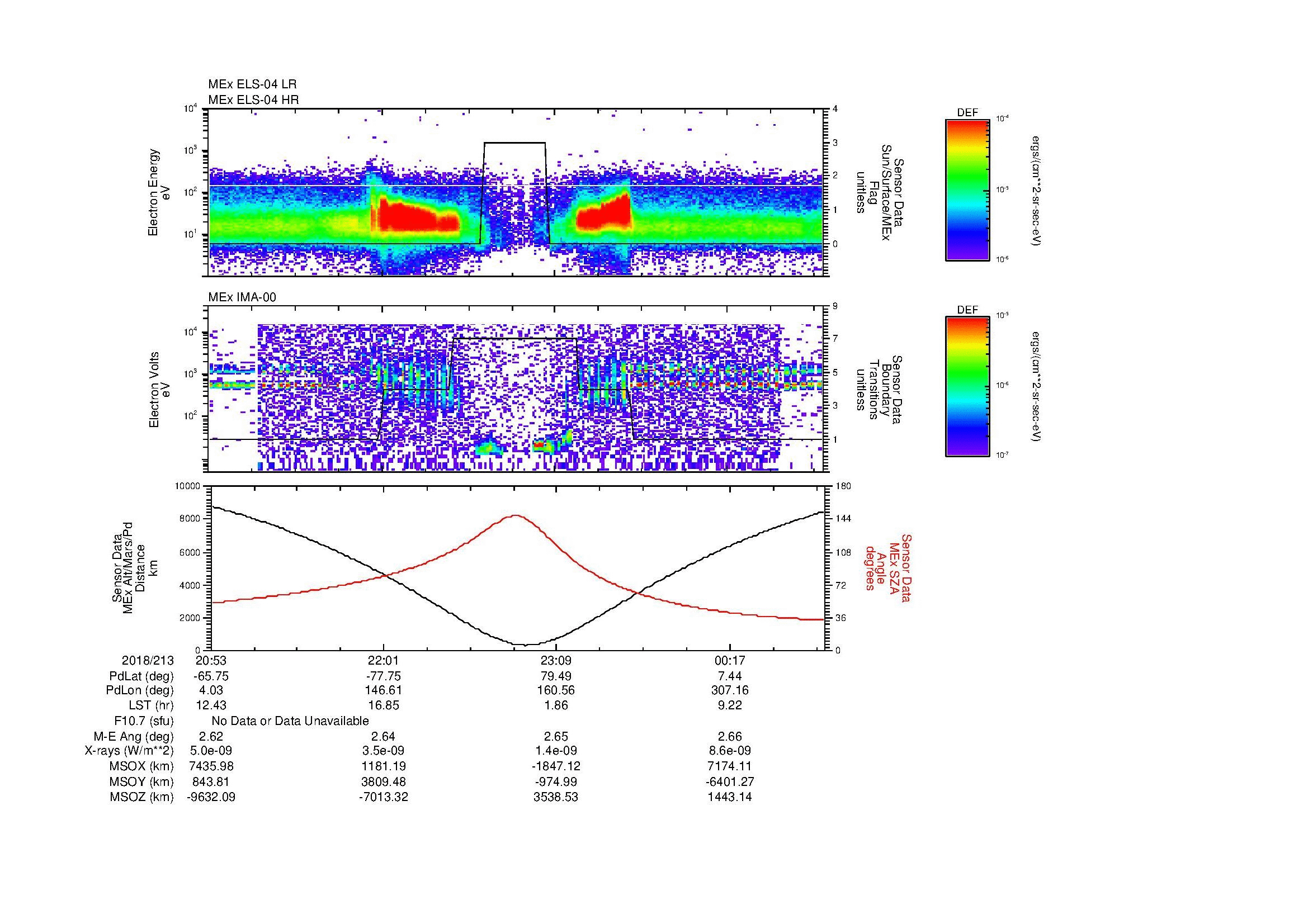Click the 22:01 time tick label
Image resolution: width=1308 pixels, height=924 pixels.
coord(384,660)
